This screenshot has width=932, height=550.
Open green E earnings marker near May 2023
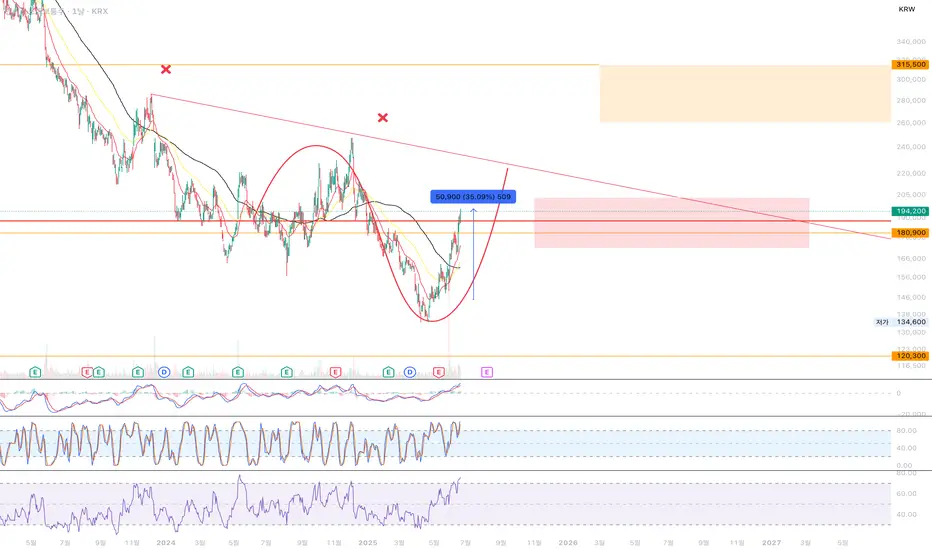35,372
